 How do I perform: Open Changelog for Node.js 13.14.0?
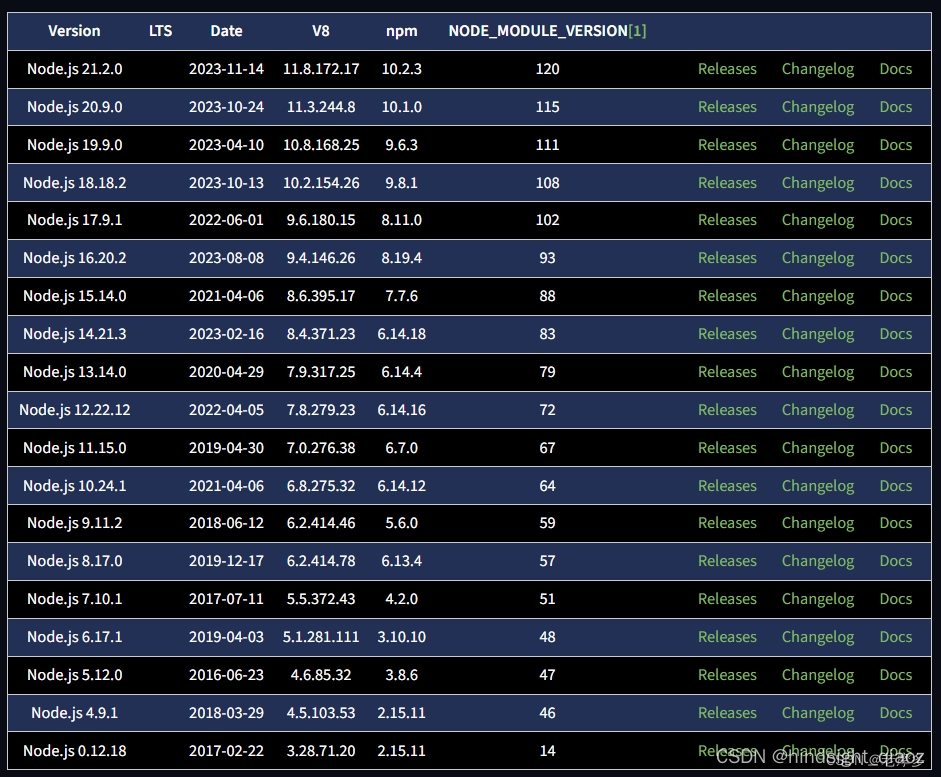(817, 371)
